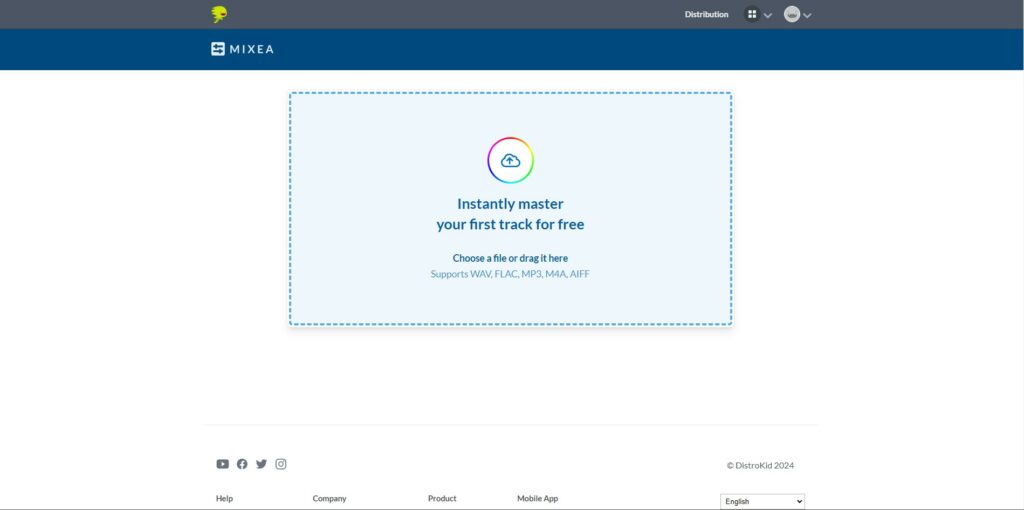1024x510 pixels.
Task: Click the Mobile App footer heading
Action: (537, 498)
